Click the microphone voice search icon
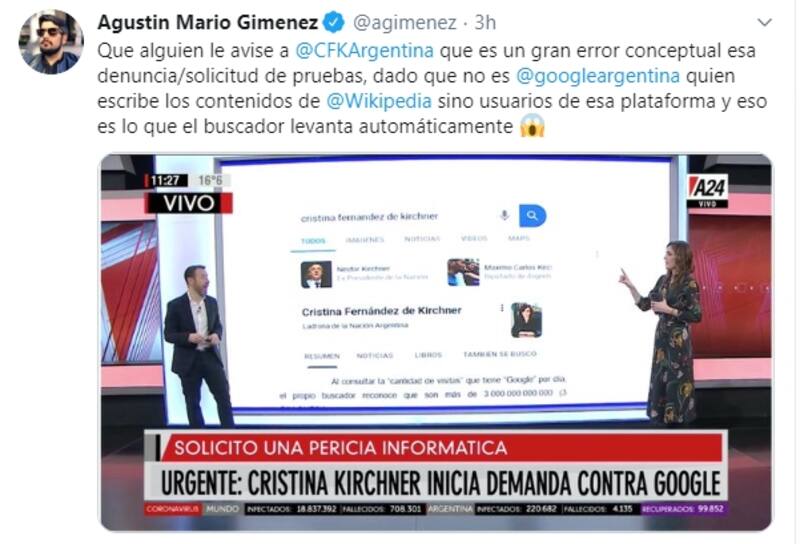 [504, 215]
